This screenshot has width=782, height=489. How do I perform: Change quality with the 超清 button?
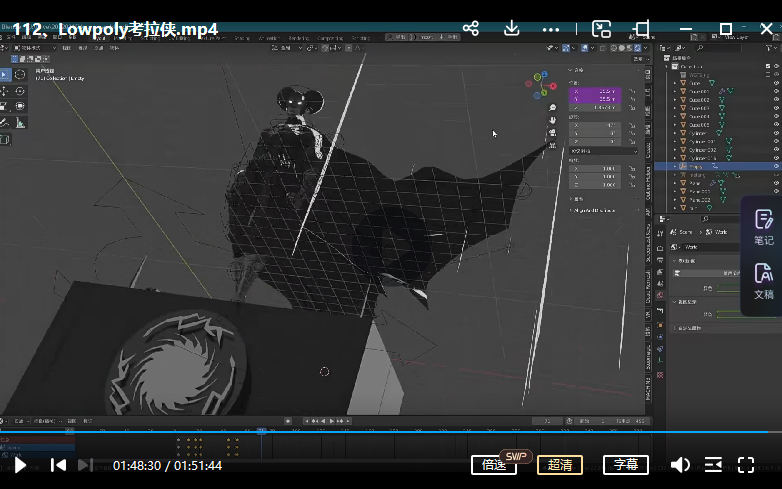560,465
